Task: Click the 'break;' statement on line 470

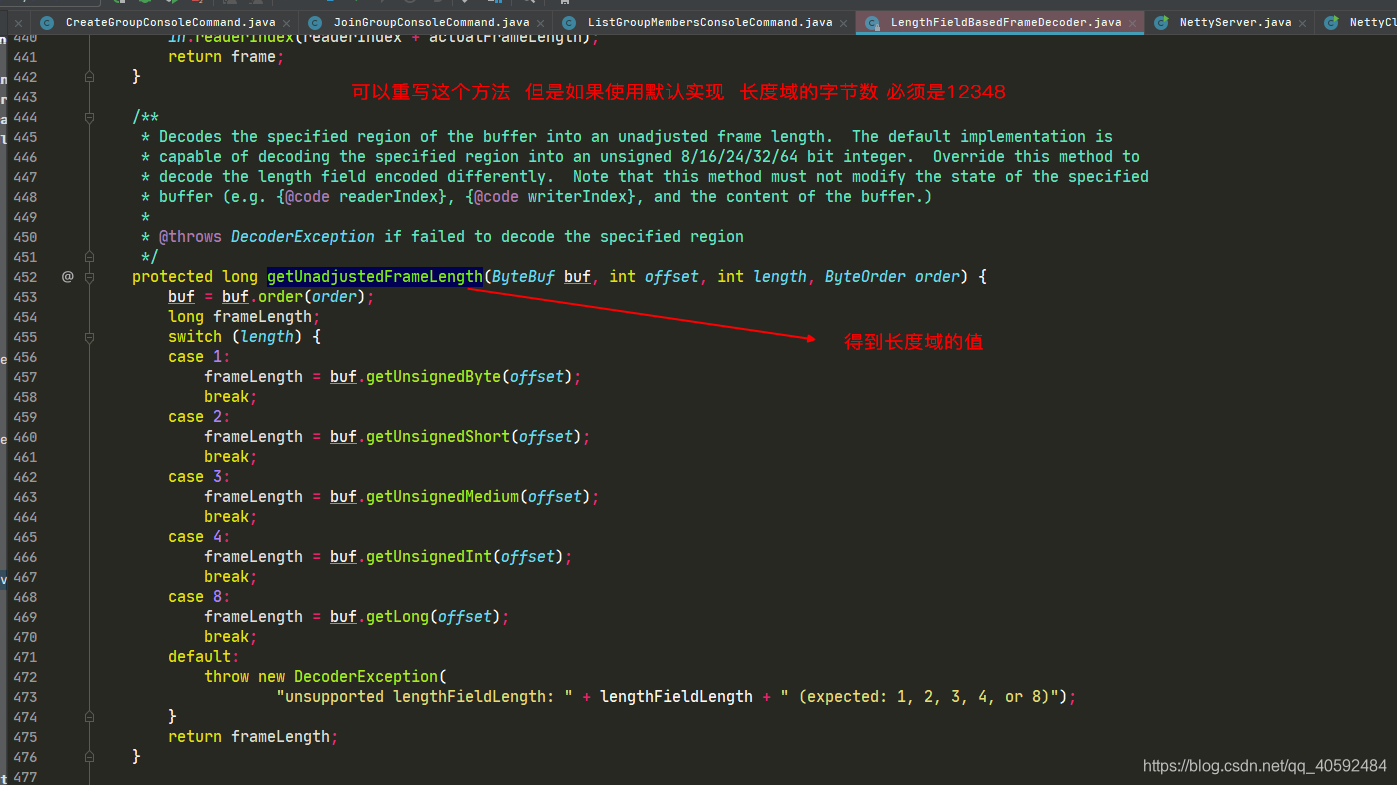Action: [231, 637]
